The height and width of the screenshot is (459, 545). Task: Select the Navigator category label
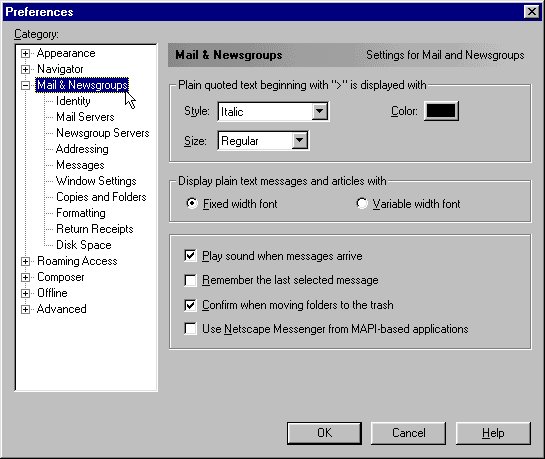pyautogui.click(x=60, y=69)
